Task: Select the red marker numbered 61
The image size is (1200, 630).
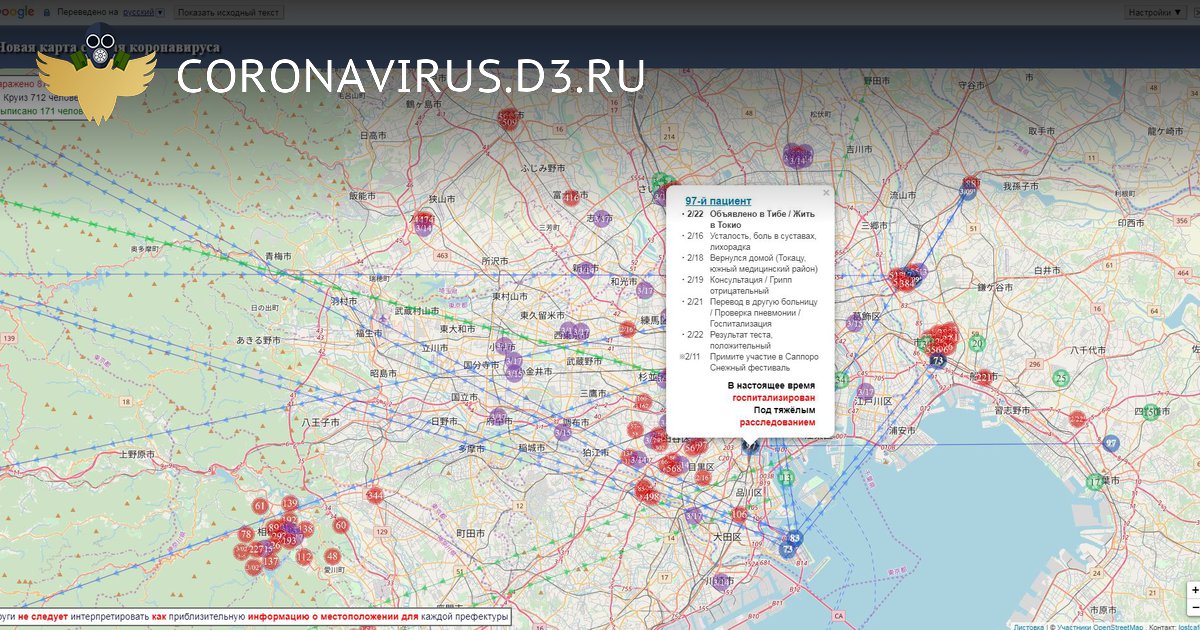Action: (261, 506)
